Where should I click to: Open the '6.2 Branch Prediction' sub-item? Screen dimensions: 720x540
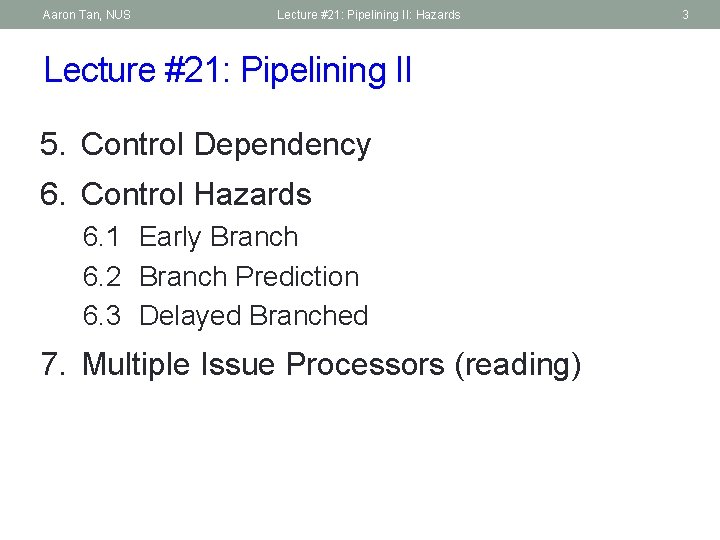click(x=221, y=276)
